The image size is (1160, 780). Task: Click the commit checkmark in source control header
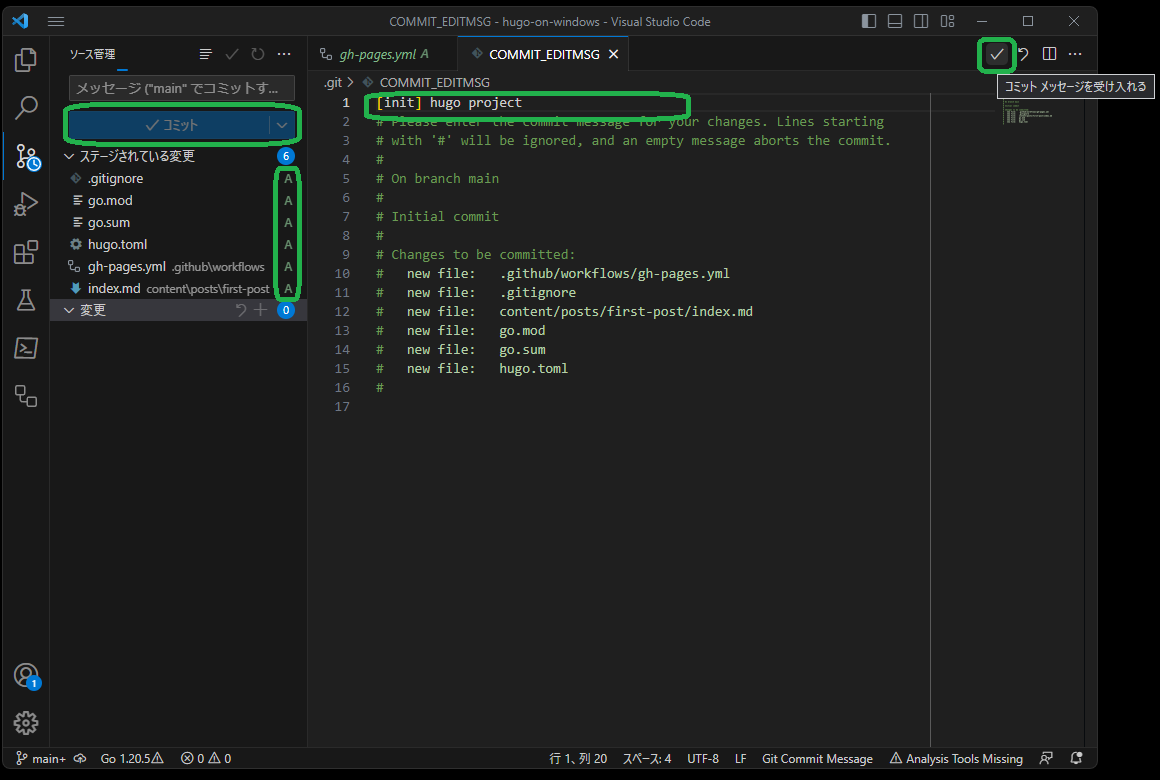click(x=232, y=54)
